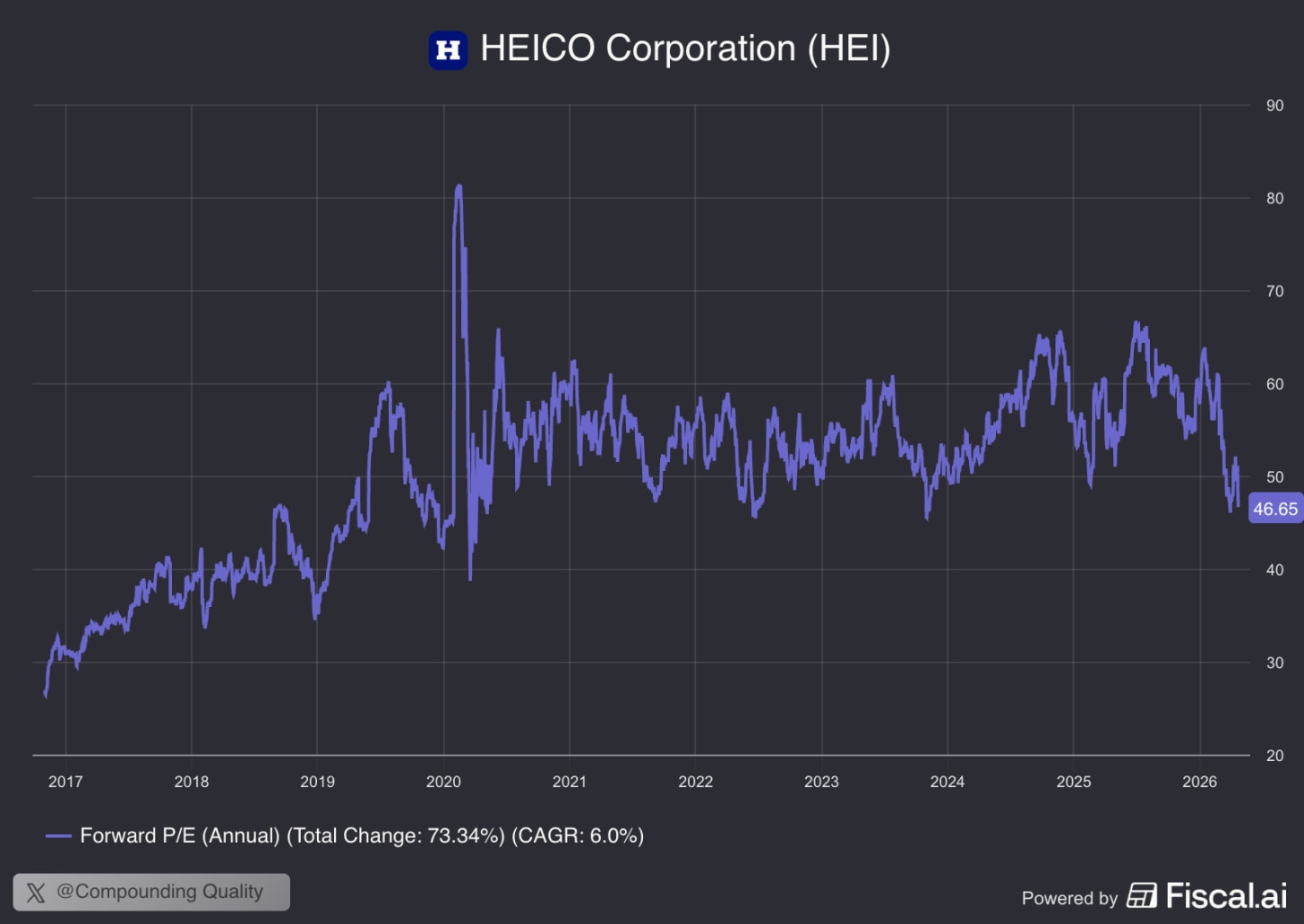1304x924 pixels.
Task: Click the X logo icon in the badge
Action: point(36,893)
